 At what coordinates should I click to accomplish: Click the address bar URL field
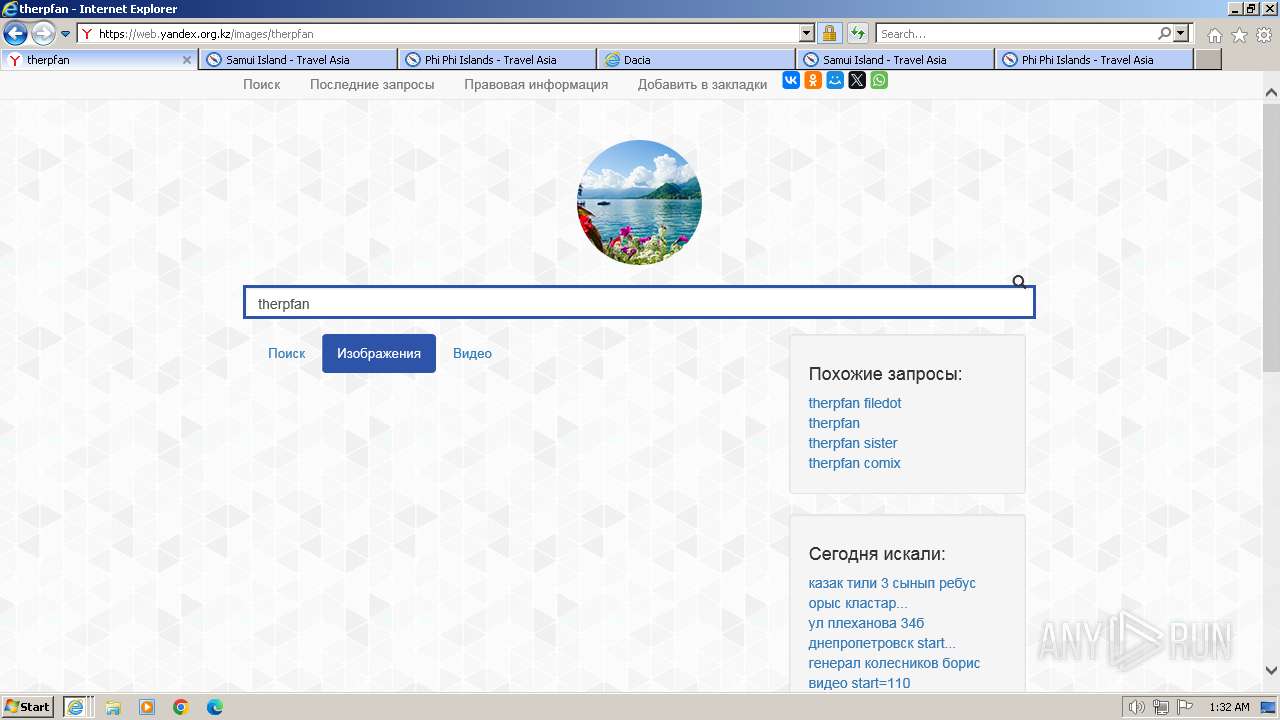pyautogui.click(x=438, y=34)
